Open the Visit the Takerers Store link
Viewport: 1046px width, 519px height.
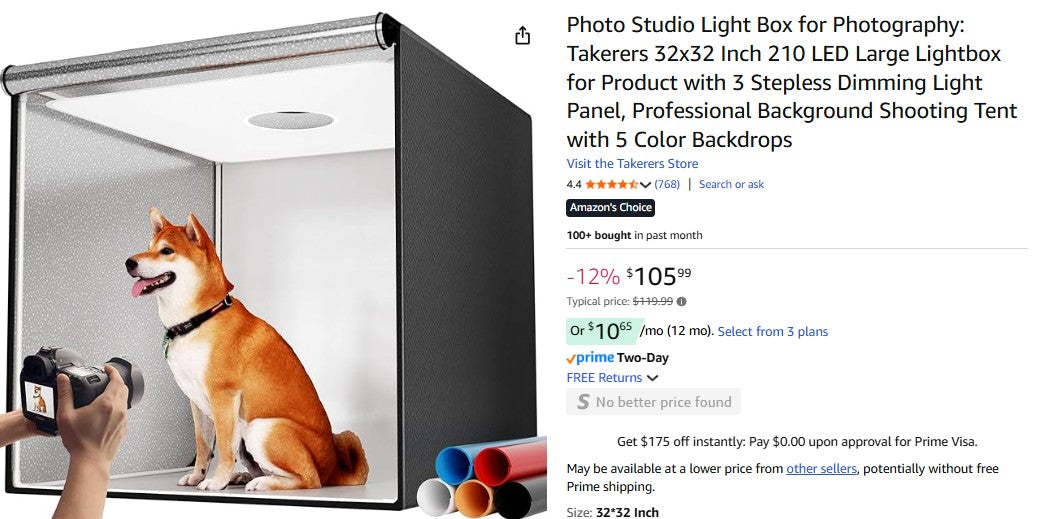(632, 164)
